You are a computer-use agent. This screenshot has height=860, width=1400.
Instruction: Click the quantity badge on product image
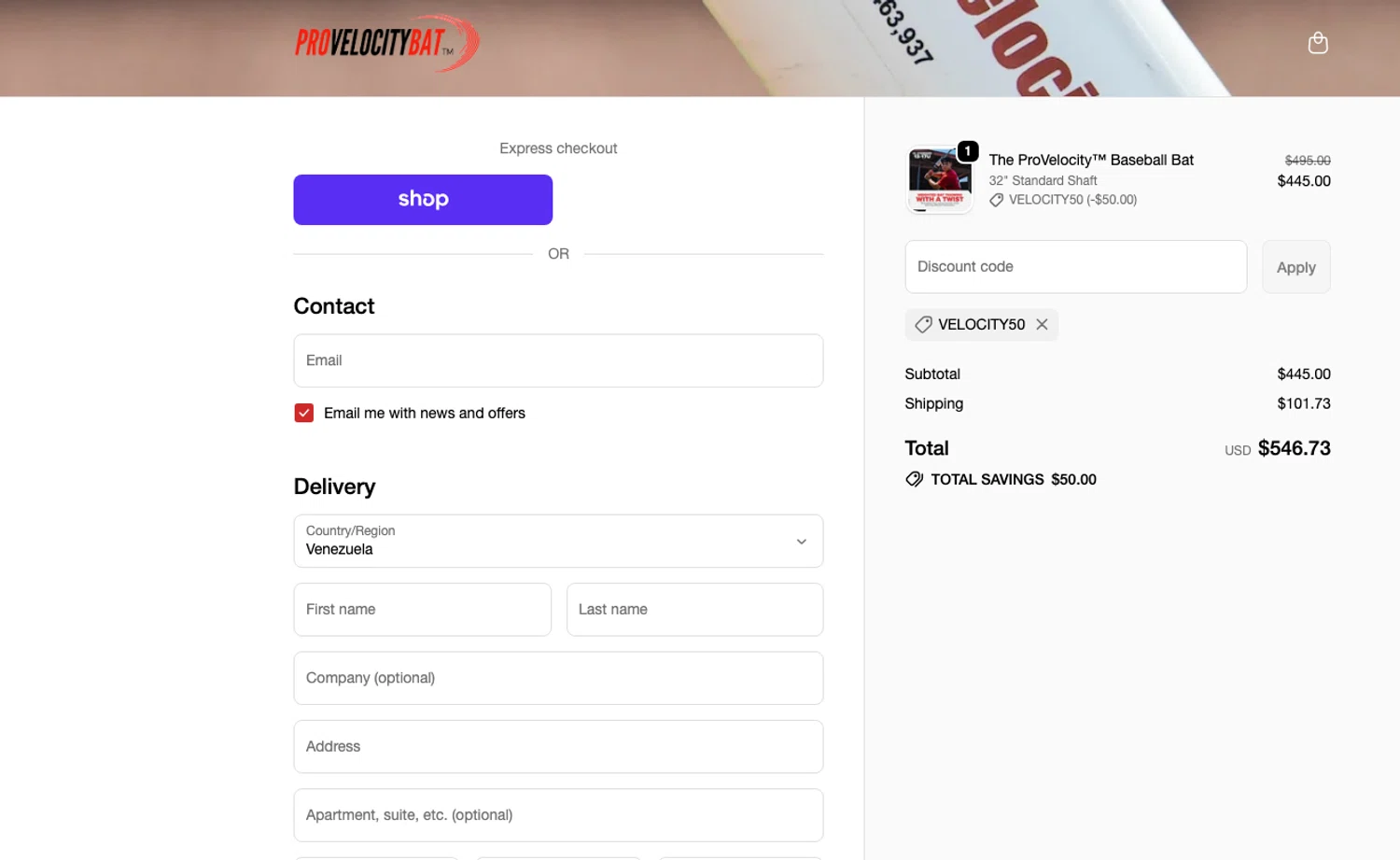coord(968,151)
